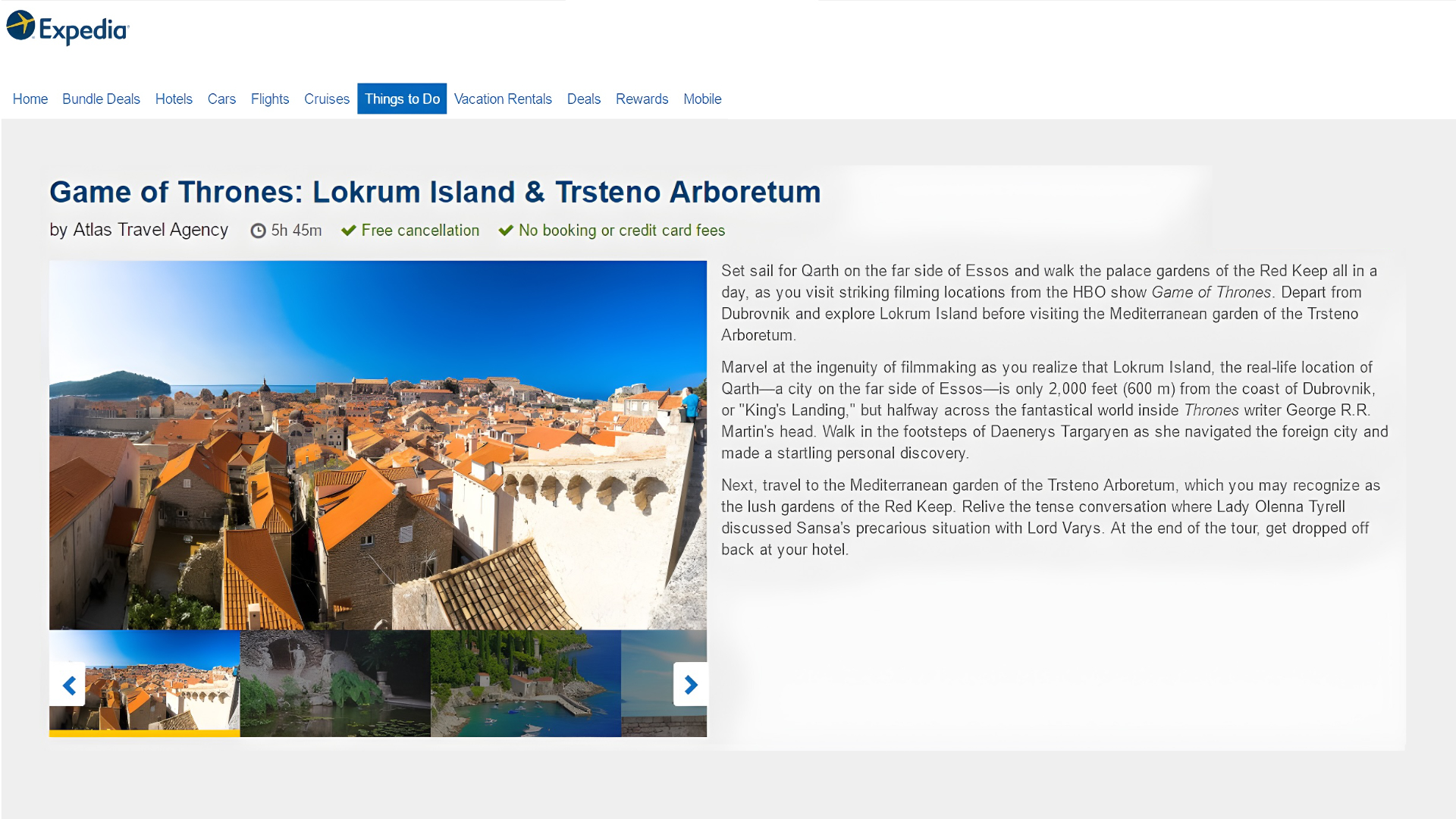Image resolution: width=1456 pixels, height=819 pixels.
Task: Click the Expedia logo
Action: click(68, 28)
